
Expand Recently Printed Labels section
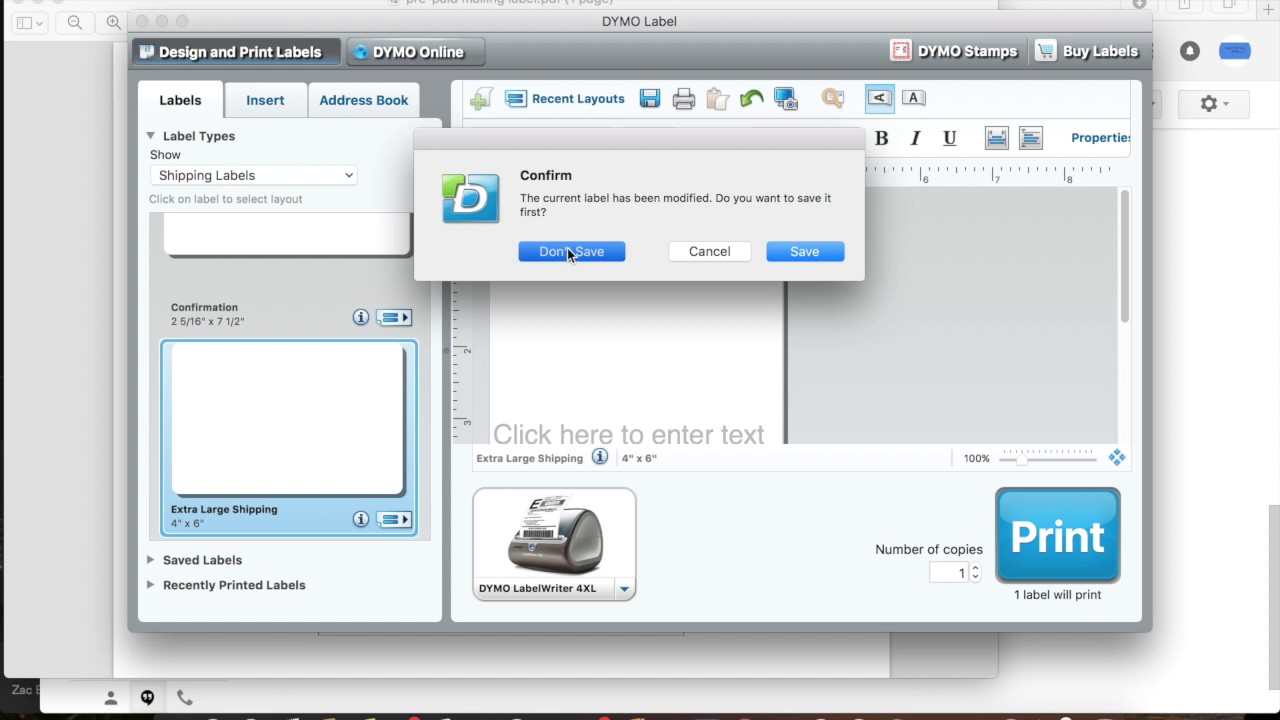150,585
